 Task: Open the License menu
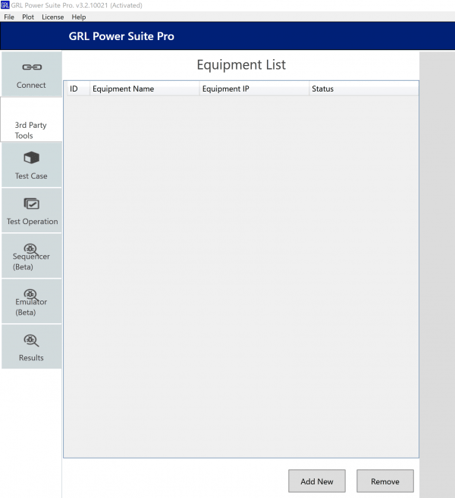pos(53,17)
